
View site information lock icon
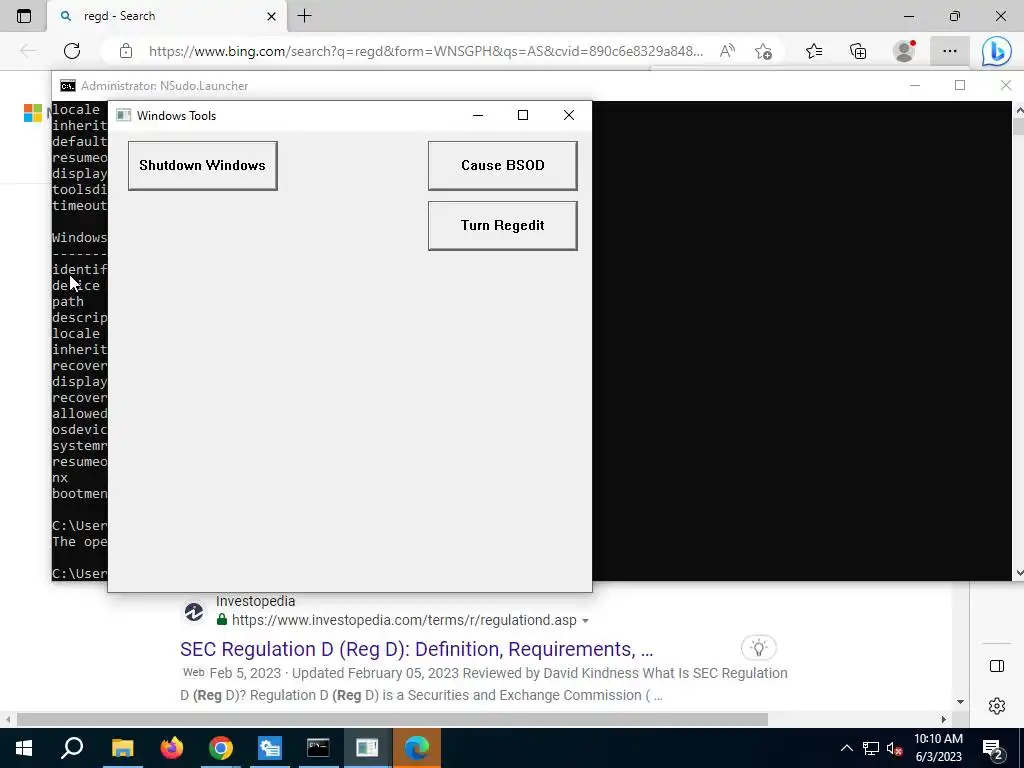126,51
